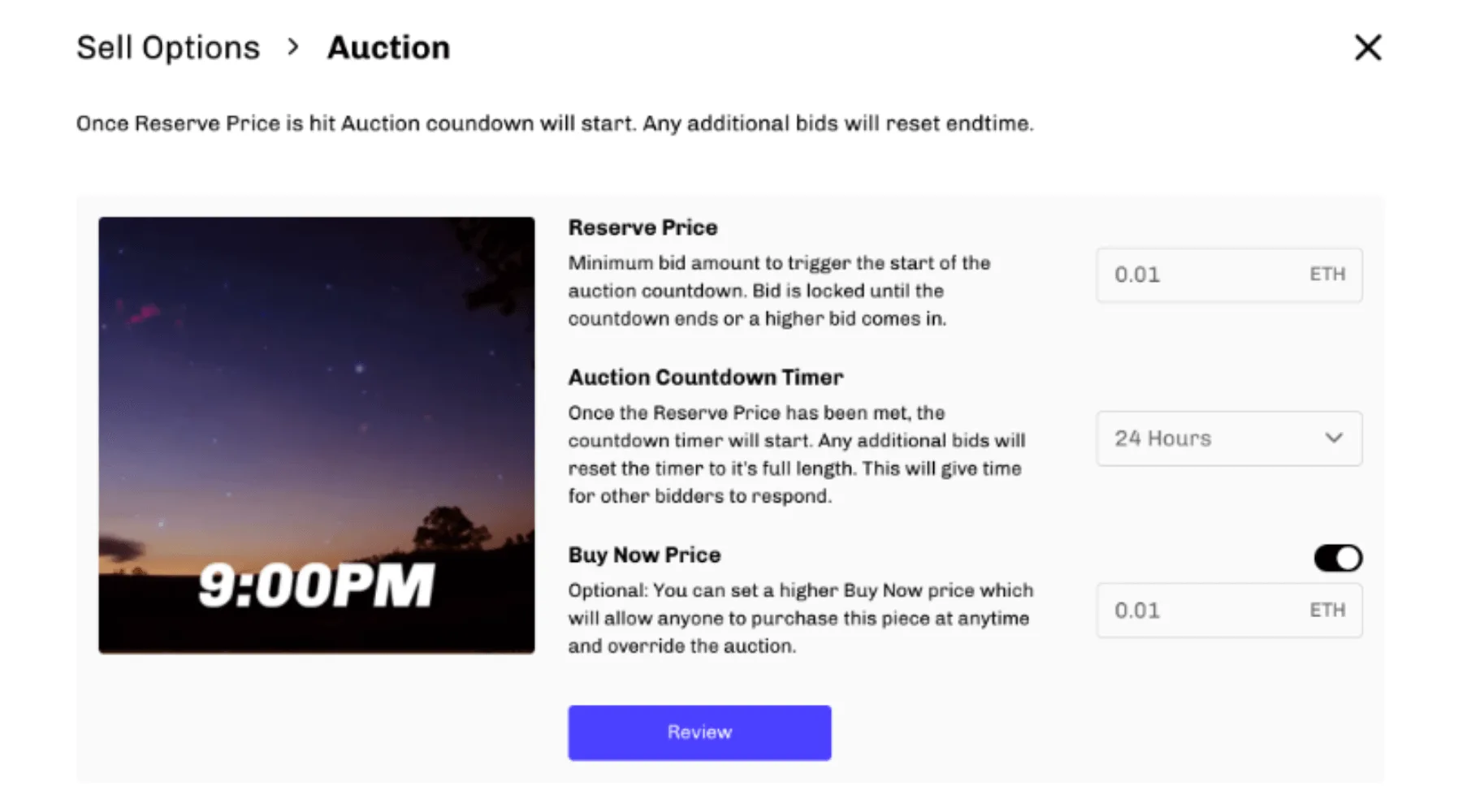This screenshot has height=812, width=1462.
Task: Click the ETH unit in Buy Now field
Action: click(x=1327, y=610)
